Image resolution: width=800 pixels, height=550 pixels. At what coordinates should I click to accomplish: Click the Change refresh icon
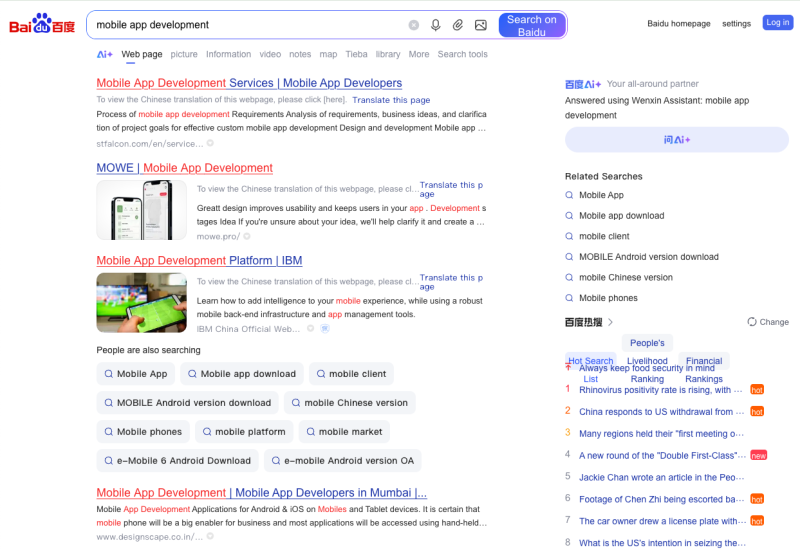click(752, 321)
